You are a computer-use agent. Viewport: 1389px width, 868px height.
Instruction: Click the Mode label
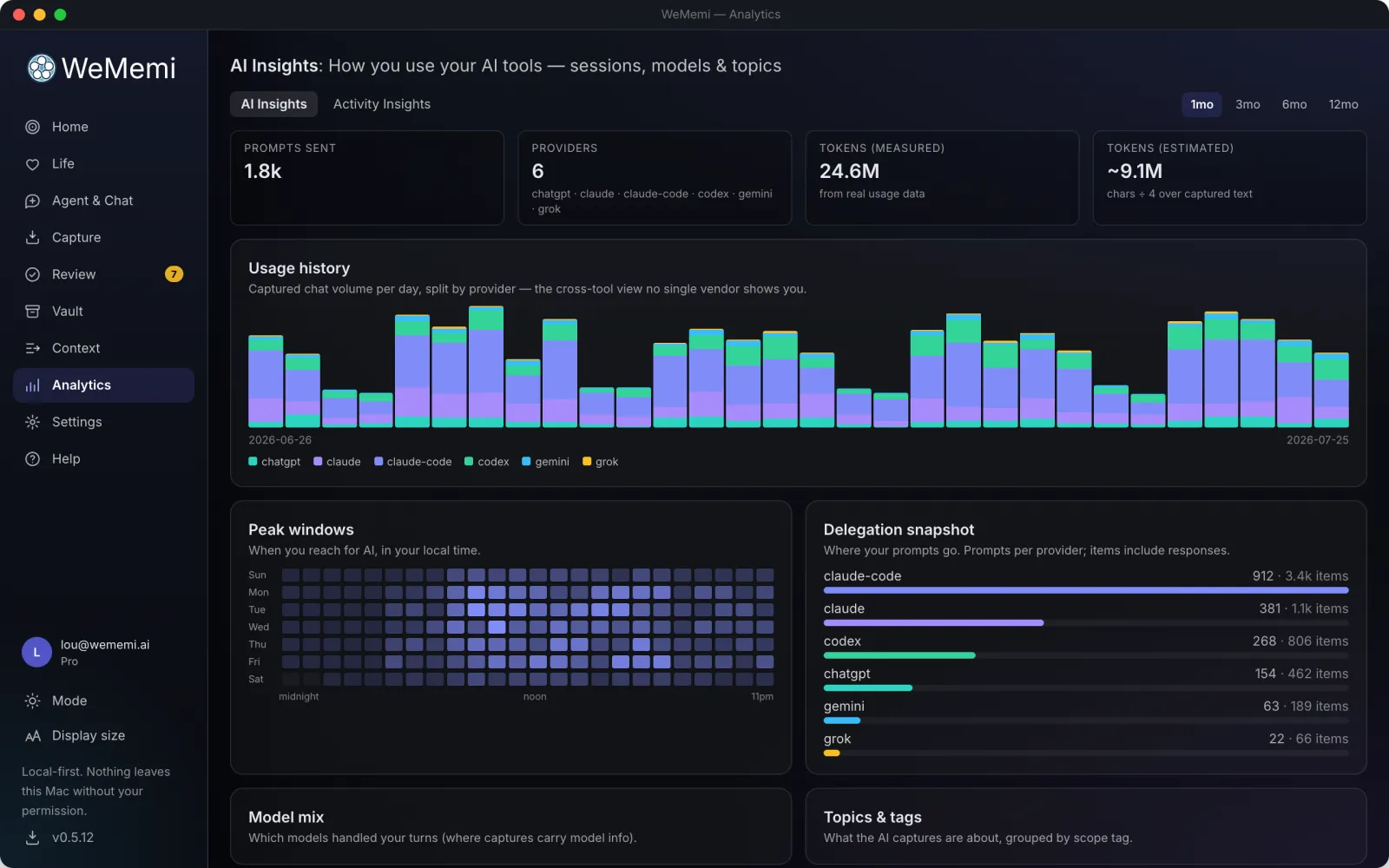pyautogui.click(x=69, y=700)
